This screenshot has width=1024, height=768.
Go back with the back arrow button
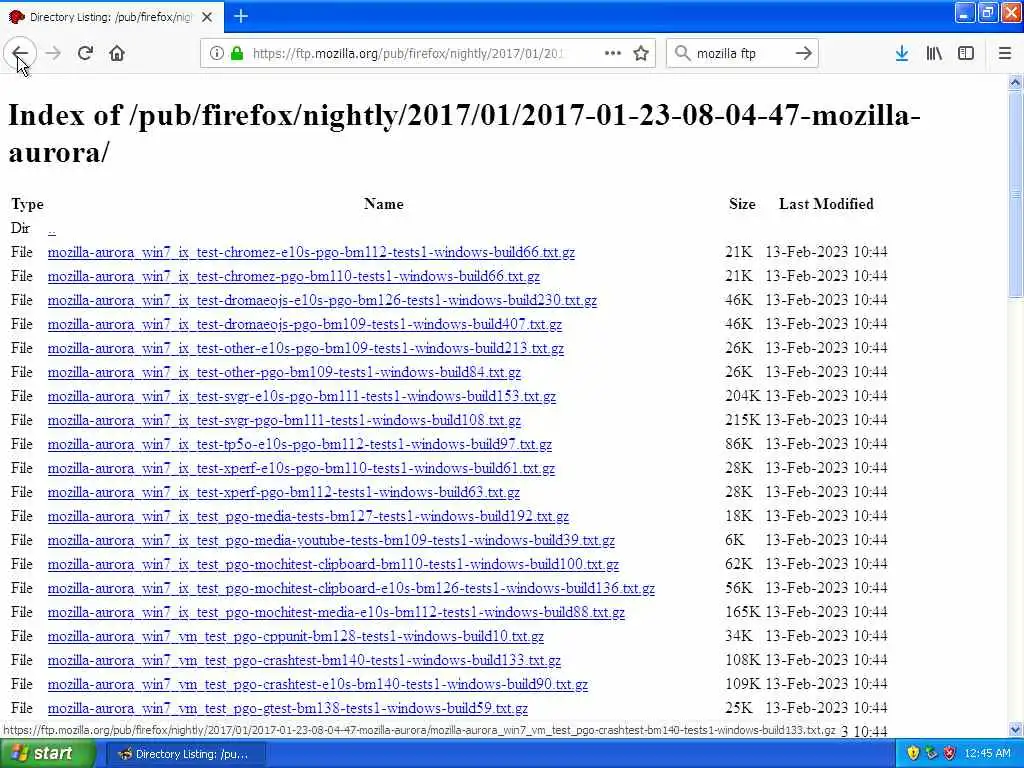[20, 53]
